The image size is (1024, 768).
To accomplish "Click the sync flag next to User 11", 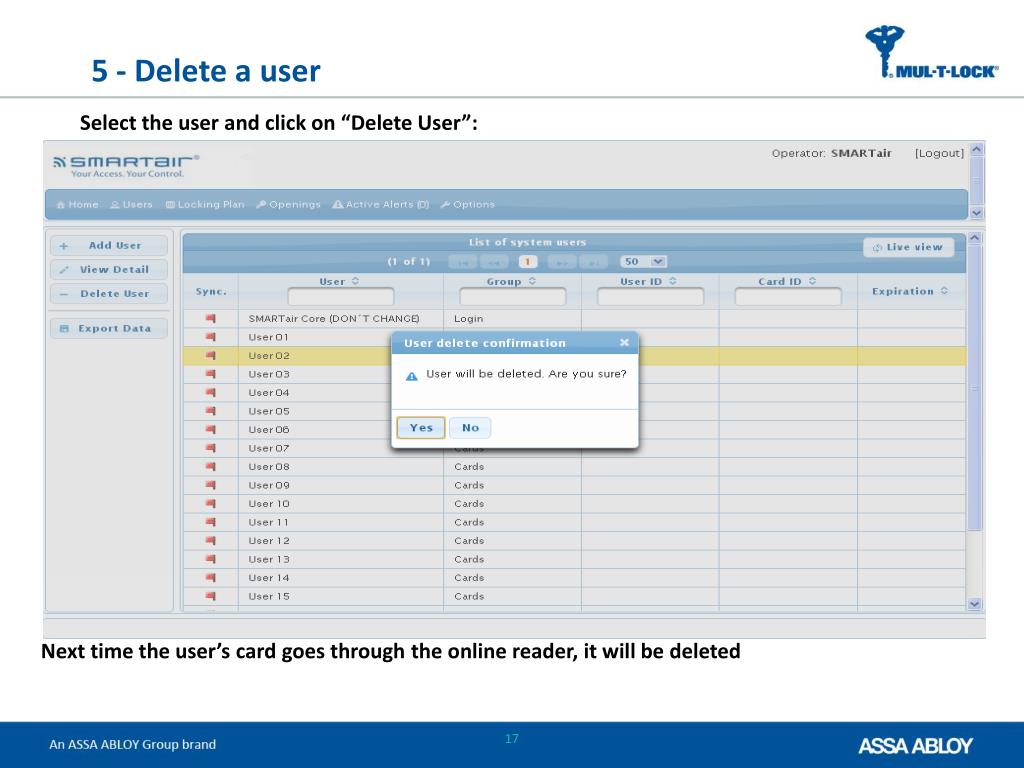I will [x=210, y=522].
